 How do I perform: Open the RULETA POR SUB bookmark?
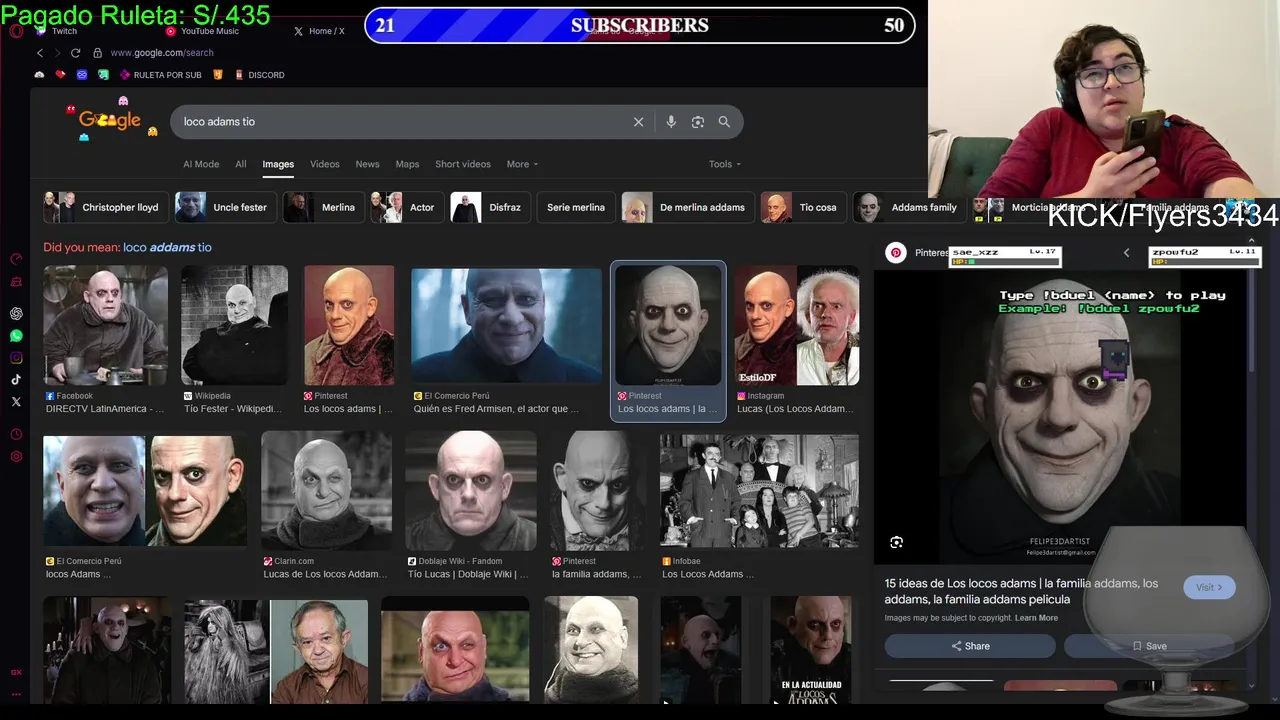pyautogui.click(x=160, y=75)
